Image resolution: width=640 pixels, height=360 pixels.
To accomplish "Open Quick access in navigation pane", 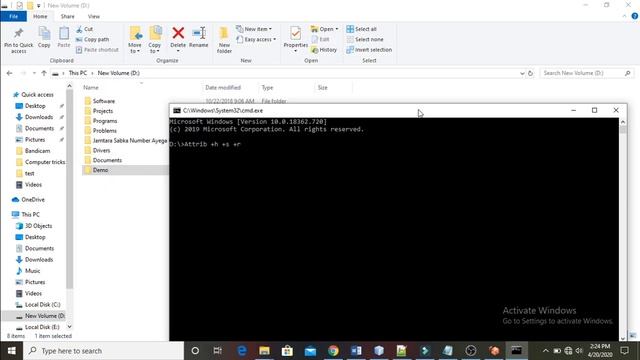I will (x=37, y=95).
